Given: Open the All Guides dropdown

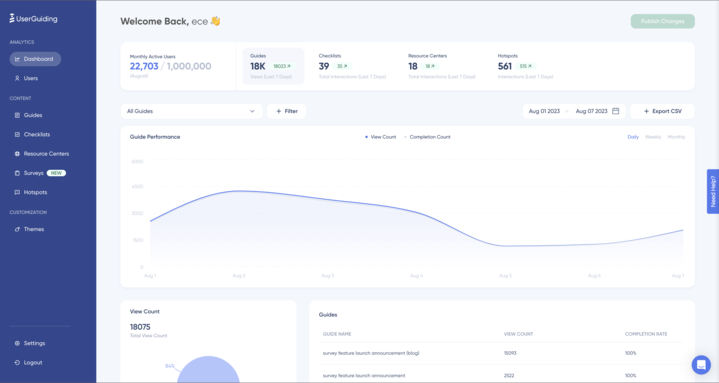Looking at the screenshot, I should tap(192, 111).
